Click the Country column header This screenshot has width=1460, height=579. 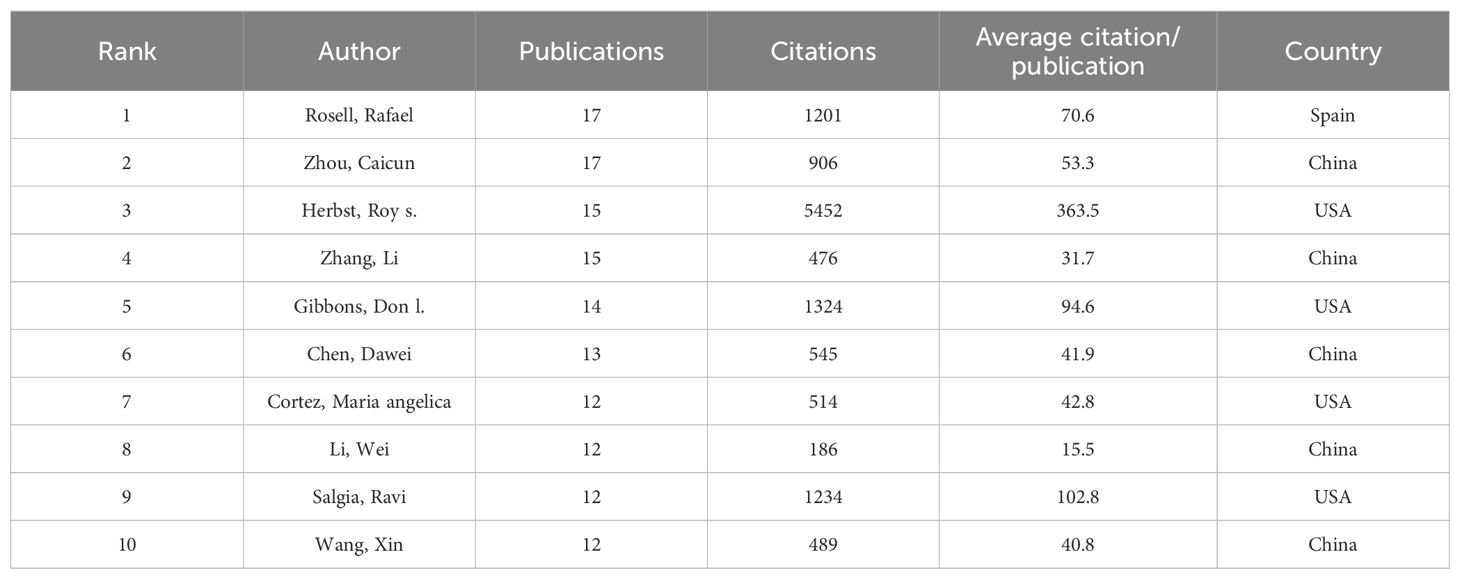(1332, 52)
